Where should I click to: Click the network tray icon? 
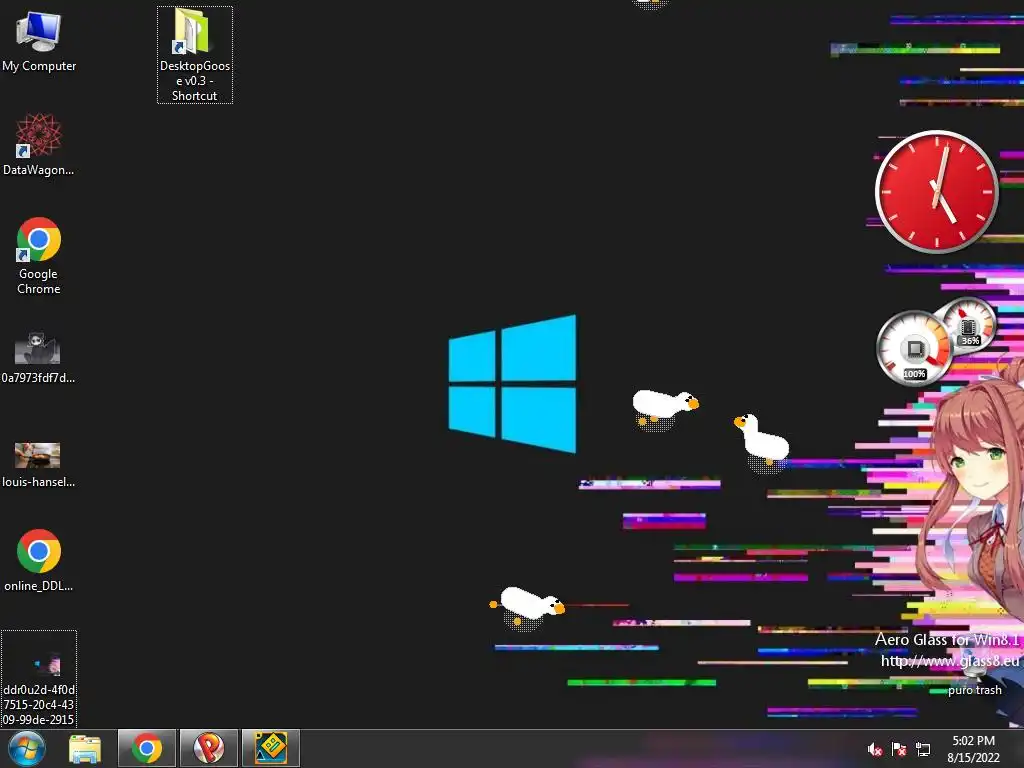[x=923, y=749]
